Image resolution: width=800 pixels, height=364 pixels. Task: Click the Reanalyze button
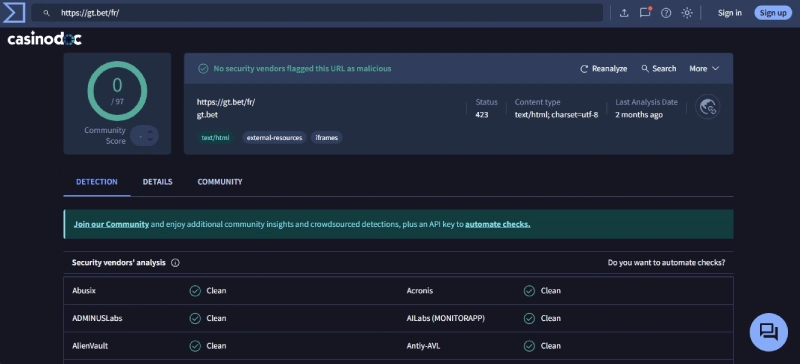click(x=604, y=68)
